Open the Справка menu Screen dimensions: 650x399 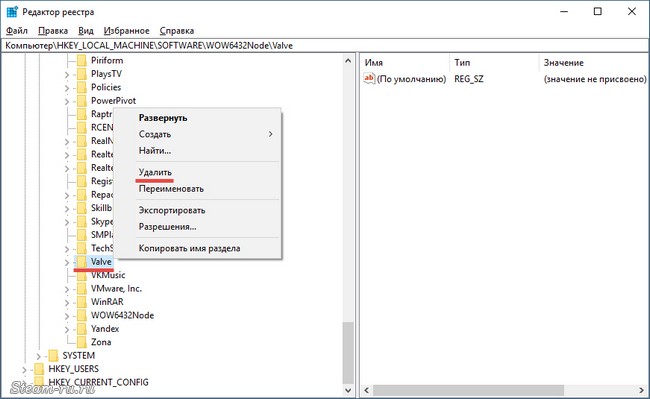[177, 31]
